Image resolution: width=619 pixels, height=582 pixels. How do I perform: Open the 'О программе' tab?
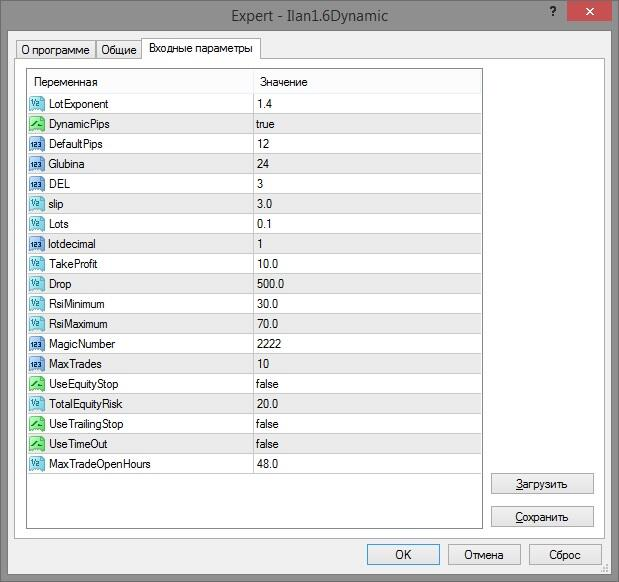click(56, 50)
